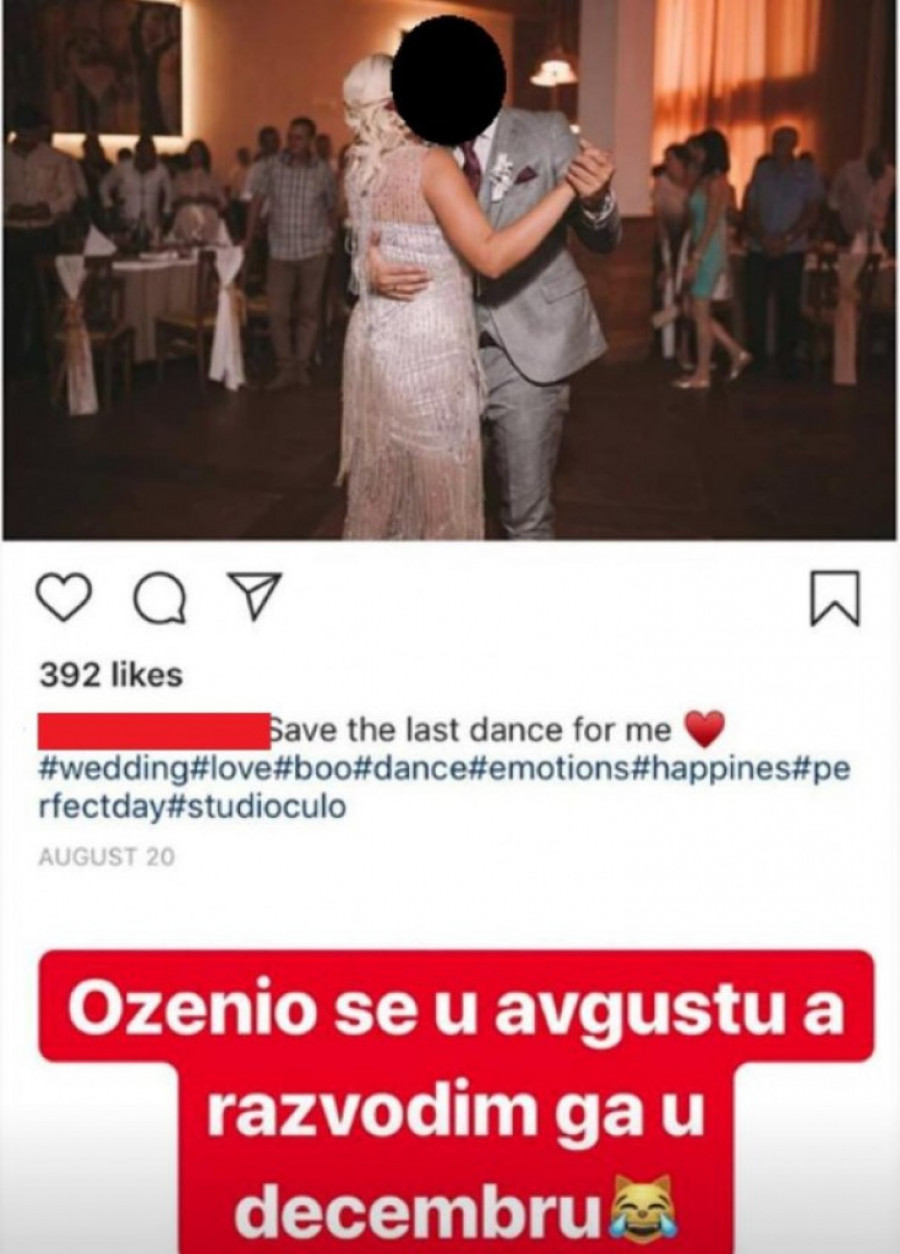
Task: Click the 'Save the last dance for me' caption
Action: [x=474, y=730]
